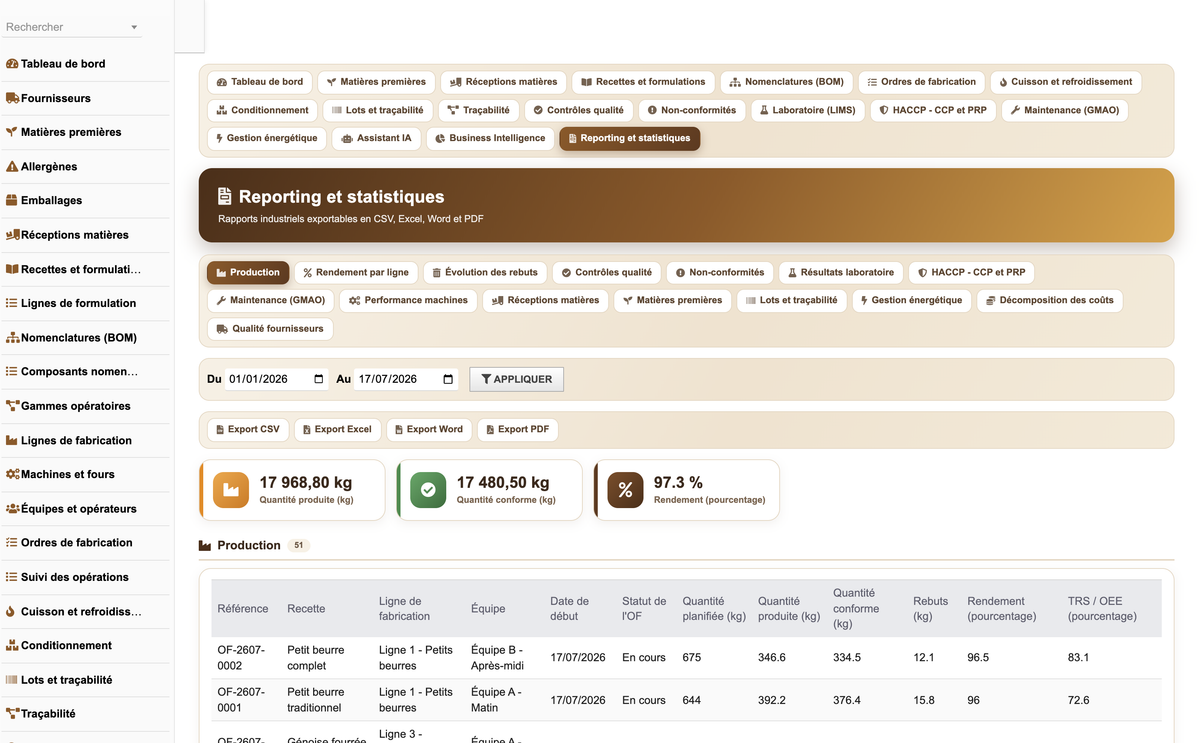Select the Rendement par ligne report
This screenshot has width=1200, height=743.
(355, 272)
